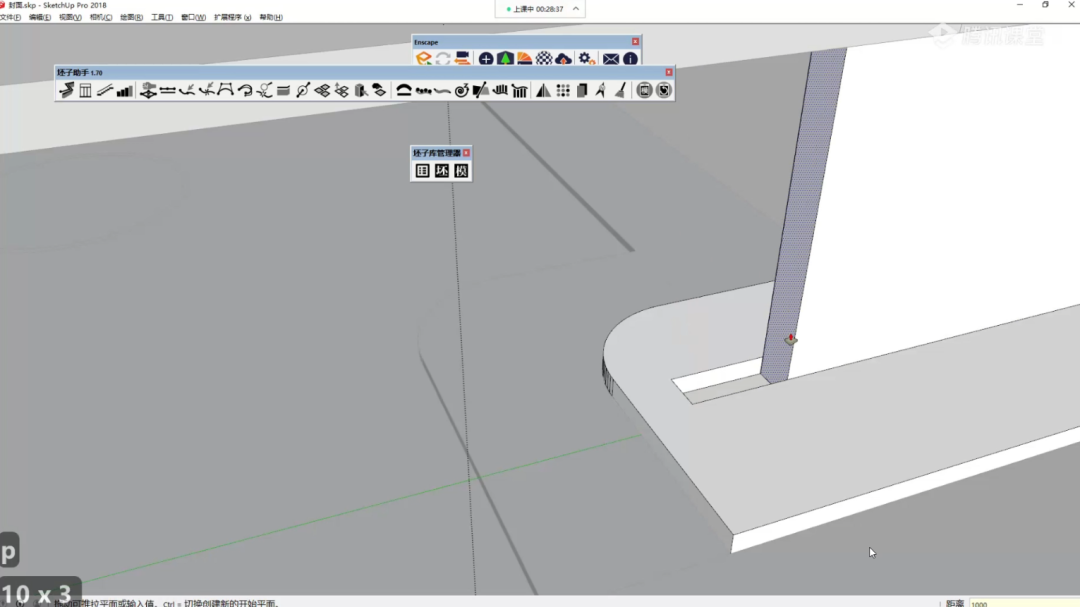This screenshot has height=607, width=1080.
Task: Click Enscape cloud upload icon
Action: click(563, 59)
